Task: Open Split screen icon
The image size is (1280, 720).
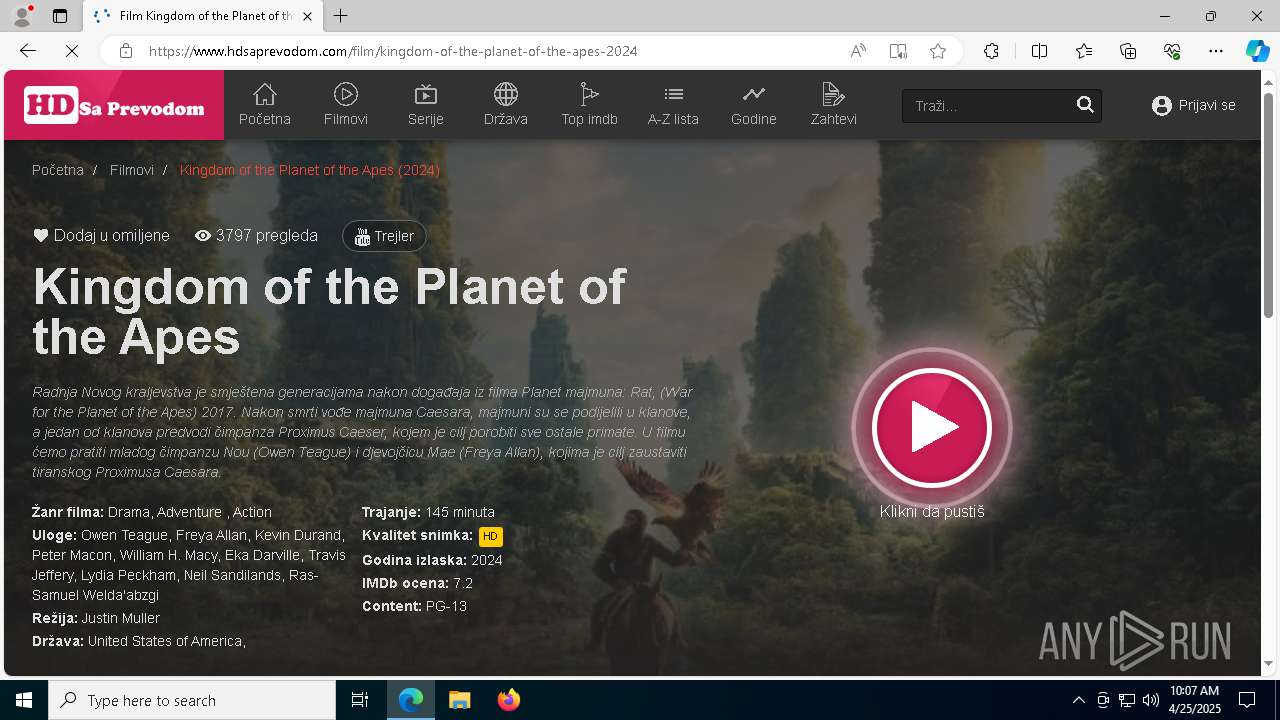Action: (x=1039, y=51)
